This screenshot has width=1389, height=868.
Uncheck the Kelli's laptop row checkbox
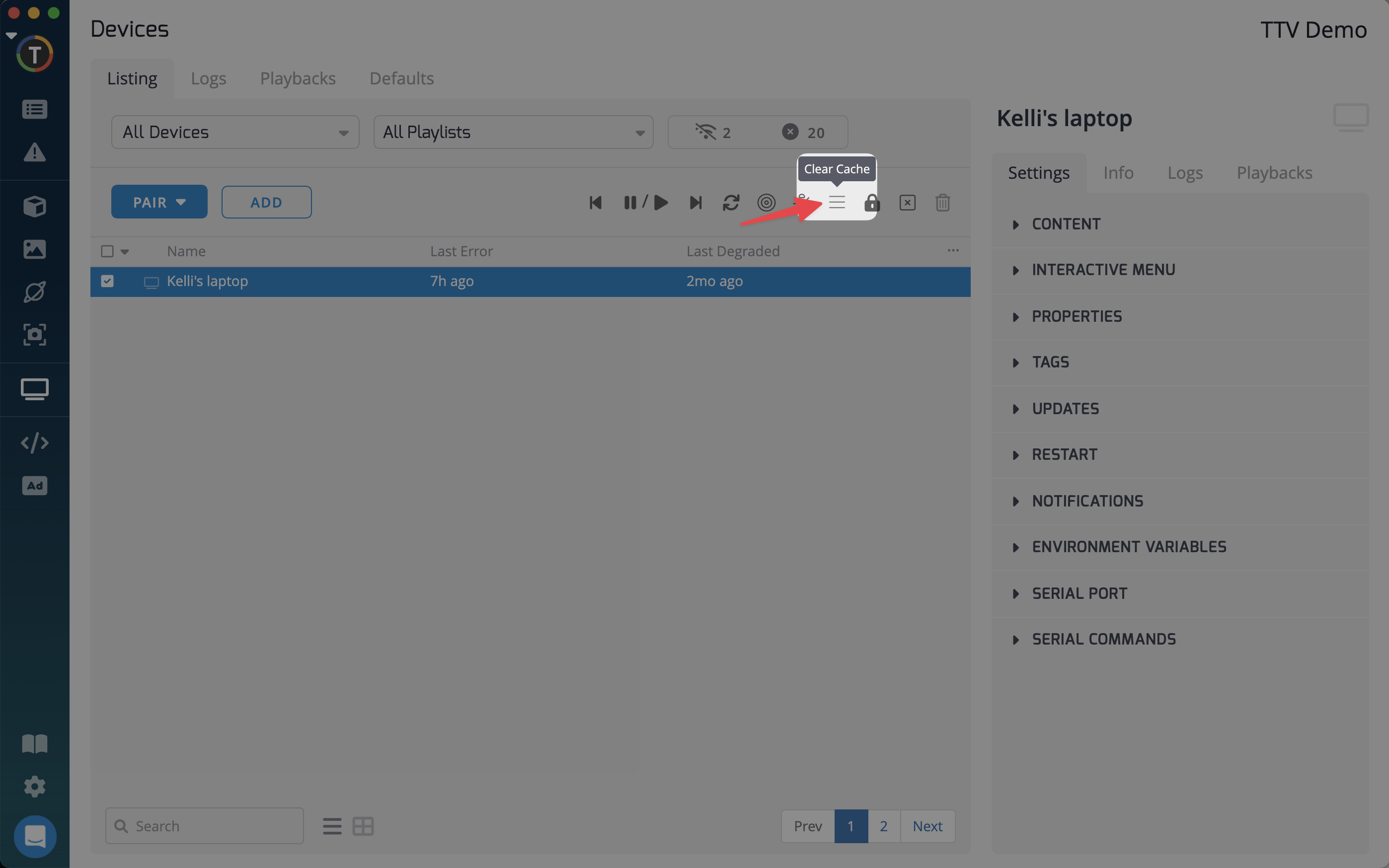(107, 281)
